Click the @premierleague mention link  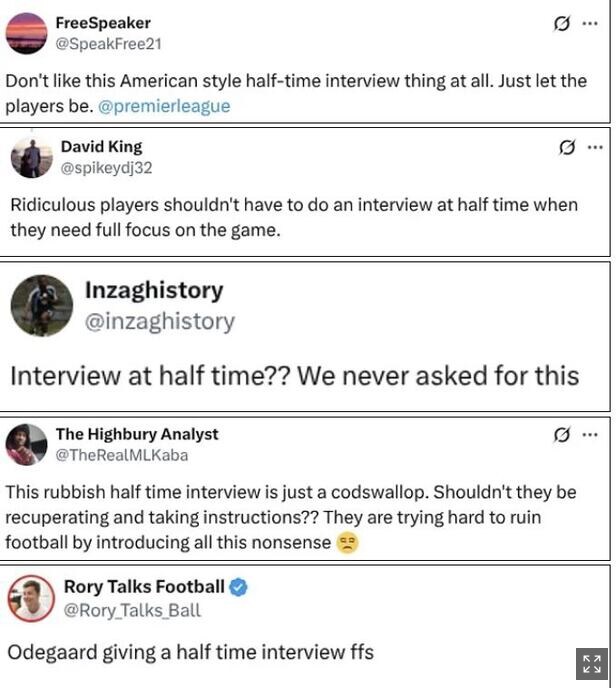[x=164, y=106]
